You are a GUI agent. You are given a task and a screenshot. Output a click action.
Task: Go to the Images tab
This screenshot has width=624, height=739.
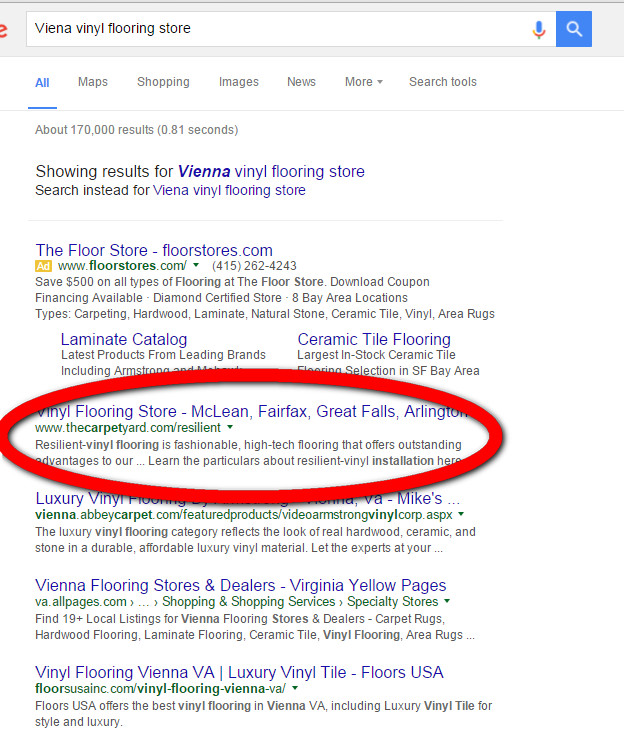click(238, 82)
